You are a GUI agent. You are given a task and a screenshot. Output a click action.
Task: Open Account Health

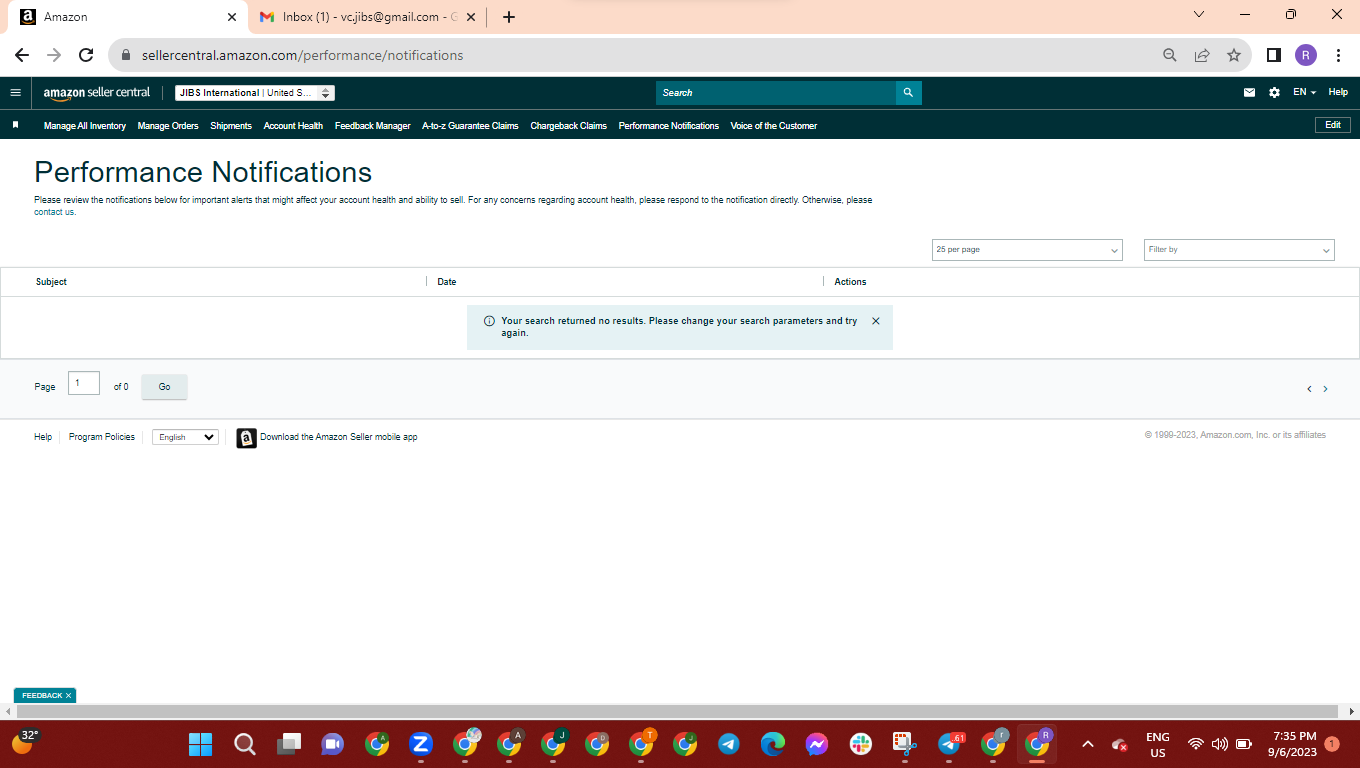(293, 126)
